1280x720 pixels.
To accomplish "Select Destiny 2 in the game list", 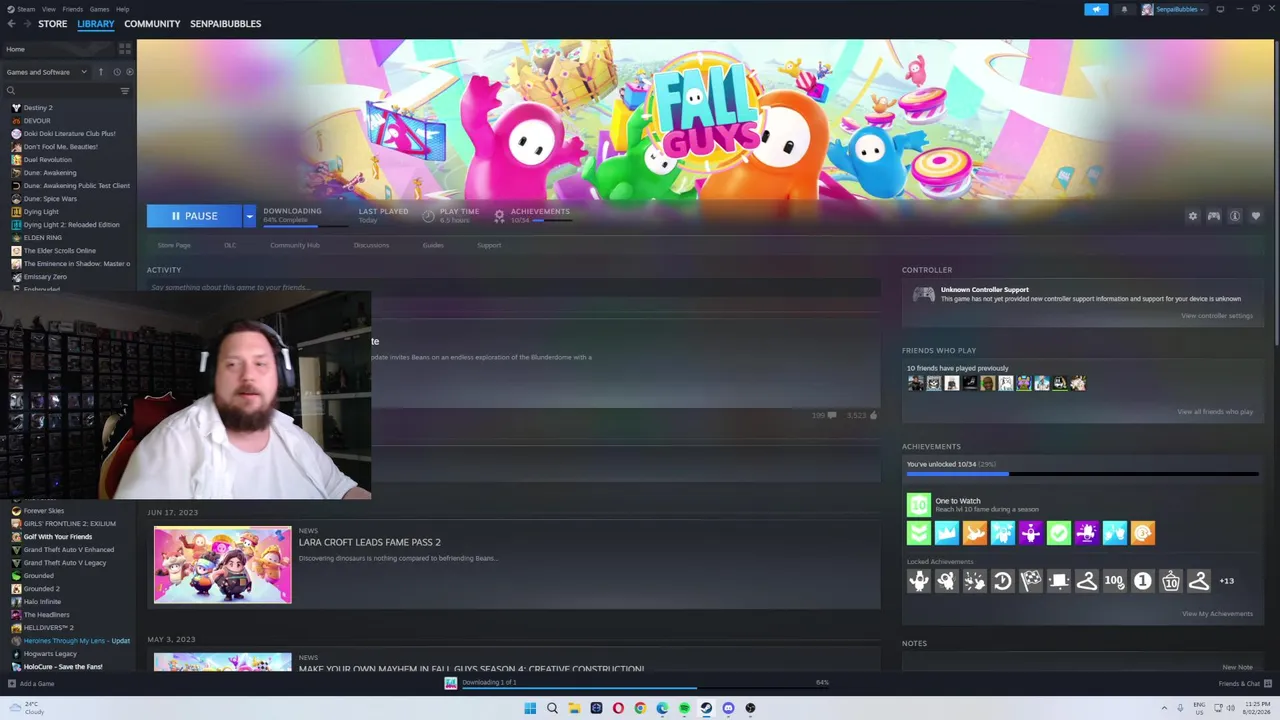I will coord(38,108).
